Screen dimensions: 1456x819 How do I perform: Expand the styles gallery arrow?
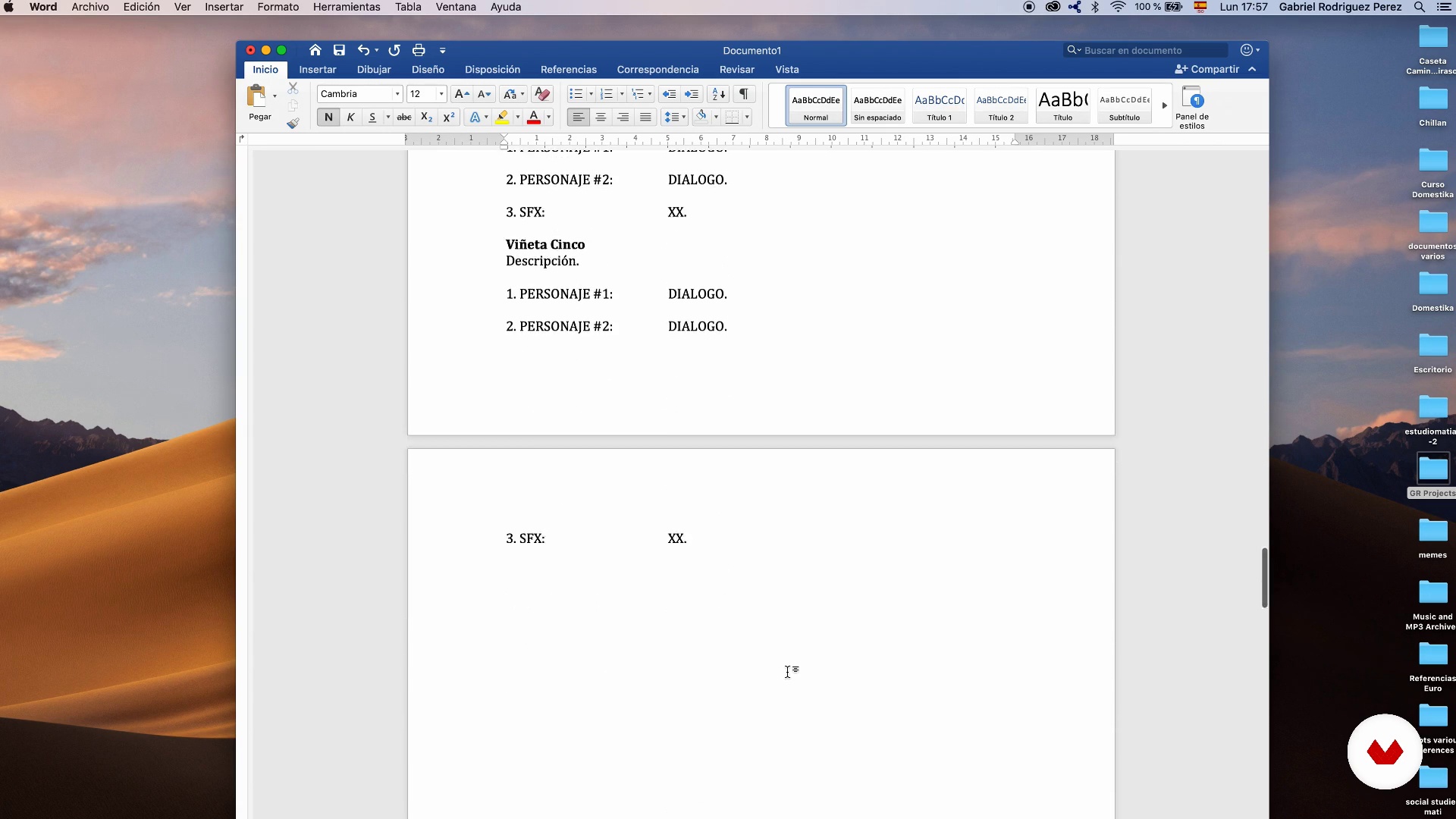[x=1164, y=105]
